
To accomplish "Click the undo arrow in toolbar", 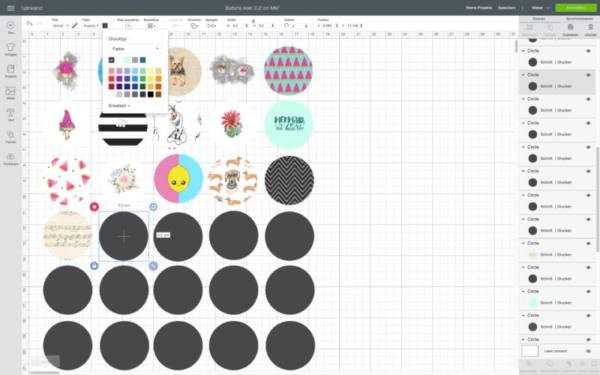I will [29, 24].
